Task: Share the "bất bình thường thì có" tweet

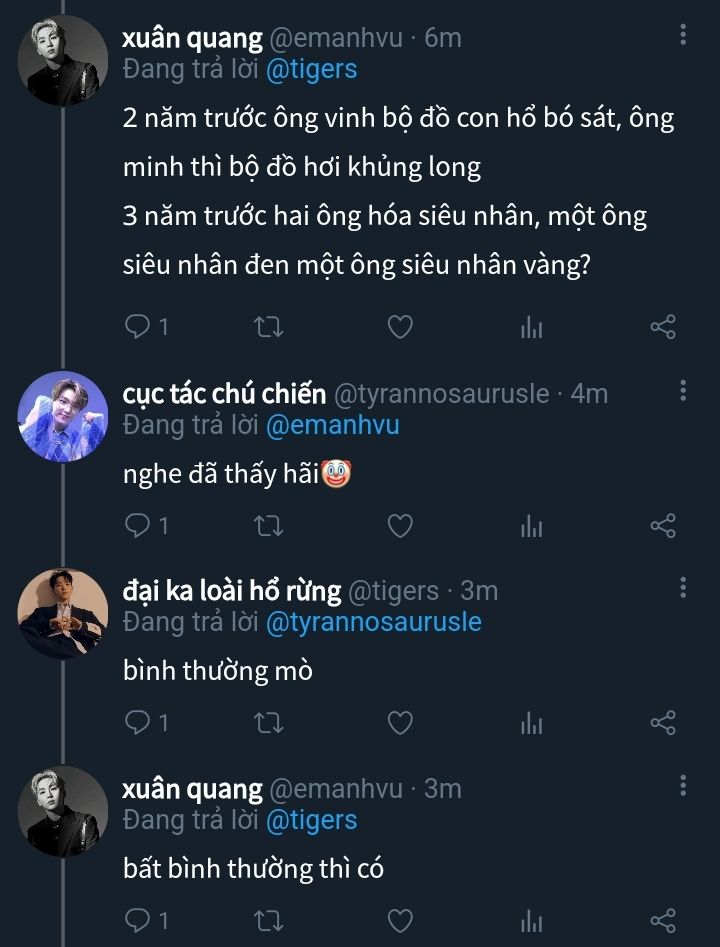Action: click(663, 920)
